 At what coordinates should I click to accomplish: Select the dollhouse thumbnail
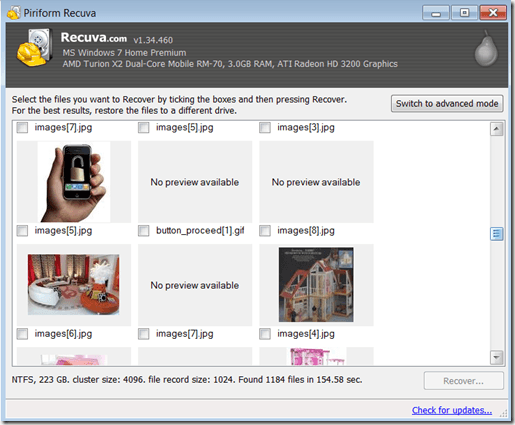[x=316, y=285]
